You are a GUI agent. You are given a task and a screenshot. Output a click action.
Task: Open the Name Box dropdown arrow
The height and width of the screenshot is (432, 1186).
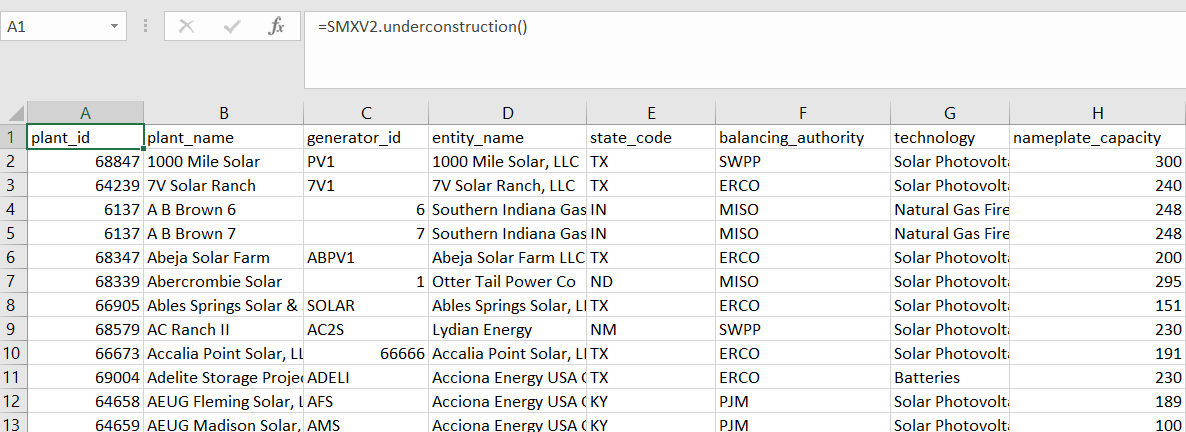pyautogui.click(x=114, y=26)
